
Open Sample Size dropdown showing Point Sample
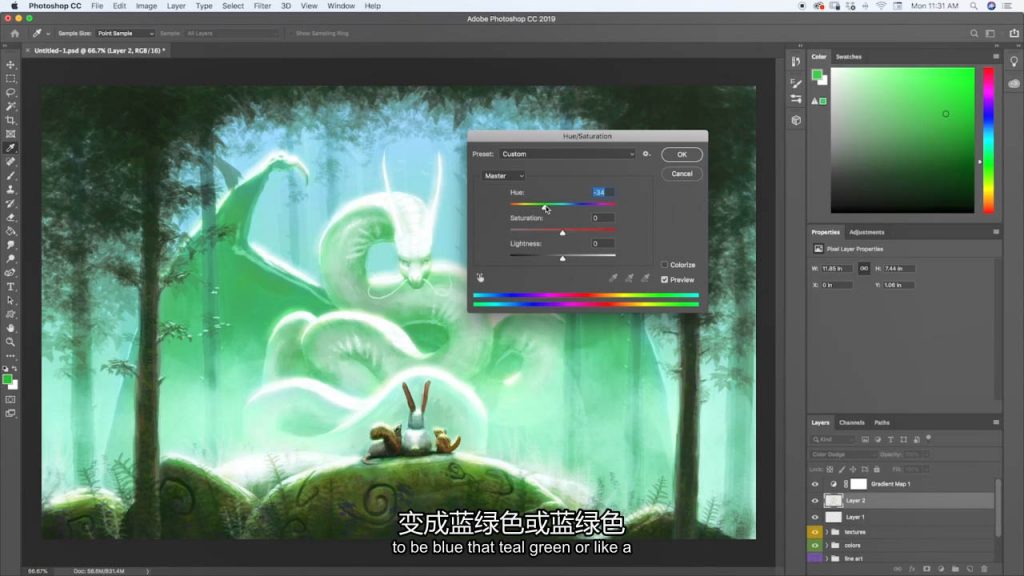pos(125,33)
